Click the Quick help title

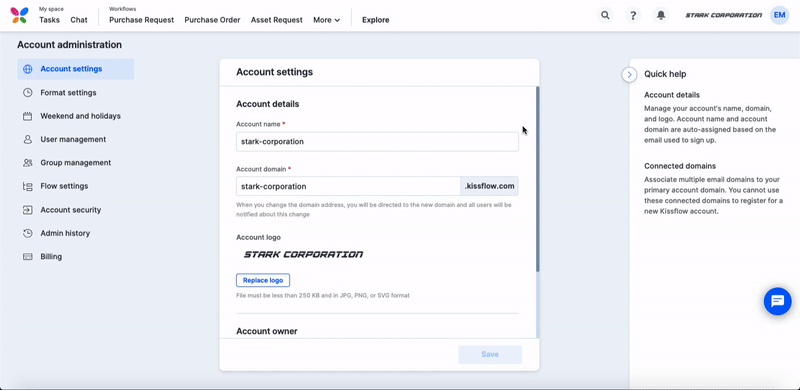tap(665, 74)
